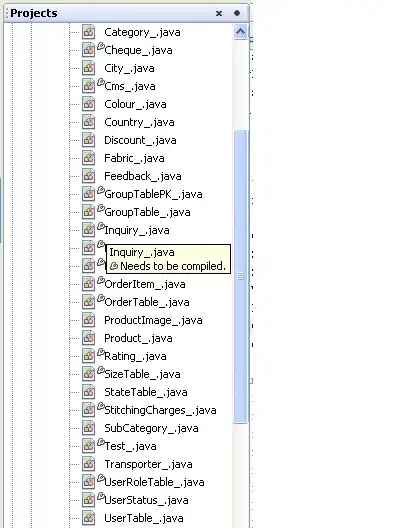Click the UserStatus_.java file icon

89,500
